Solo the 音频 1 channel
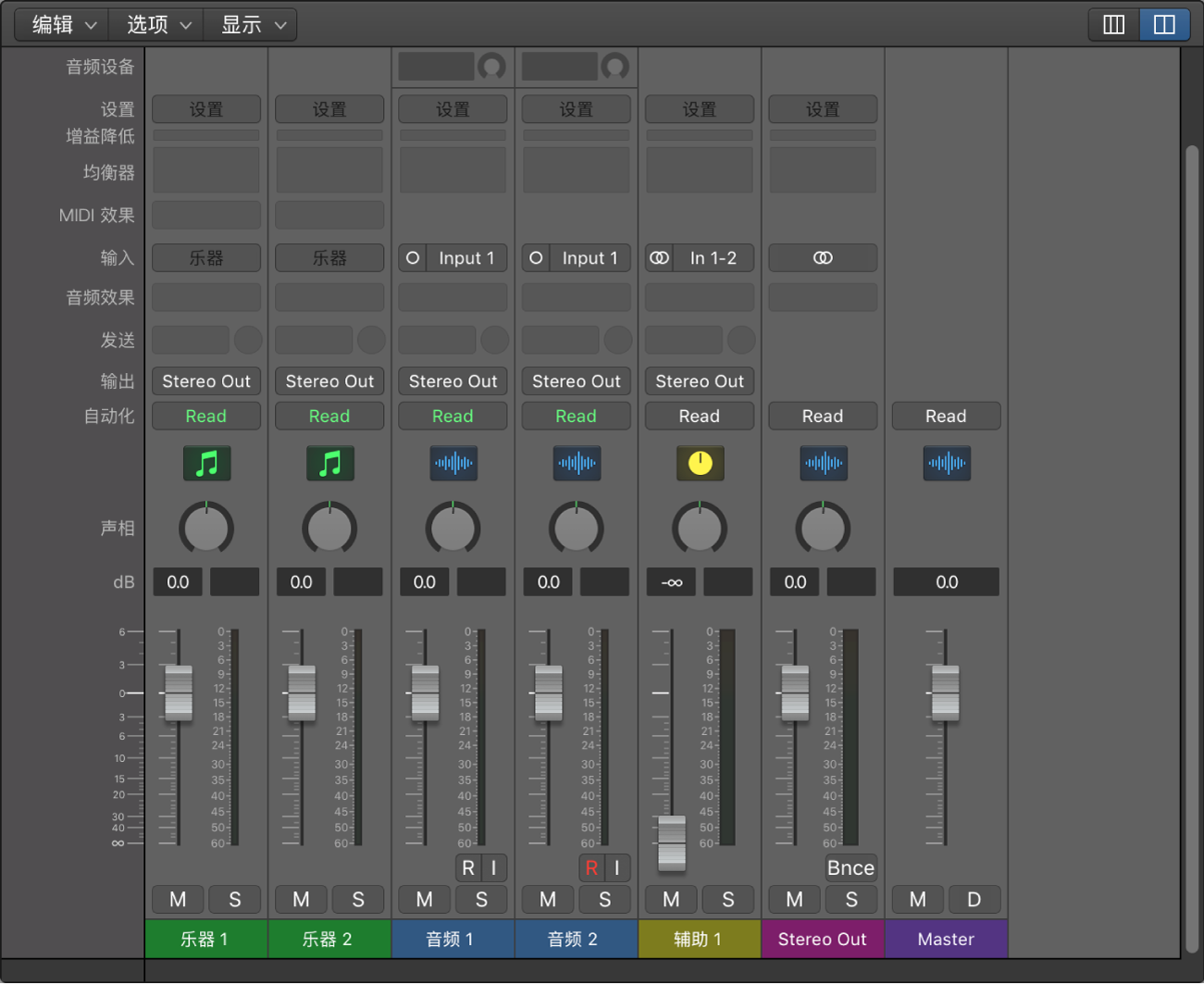Image resolution: width=1204 pixels, height=985 pixels. coord(481,900)
